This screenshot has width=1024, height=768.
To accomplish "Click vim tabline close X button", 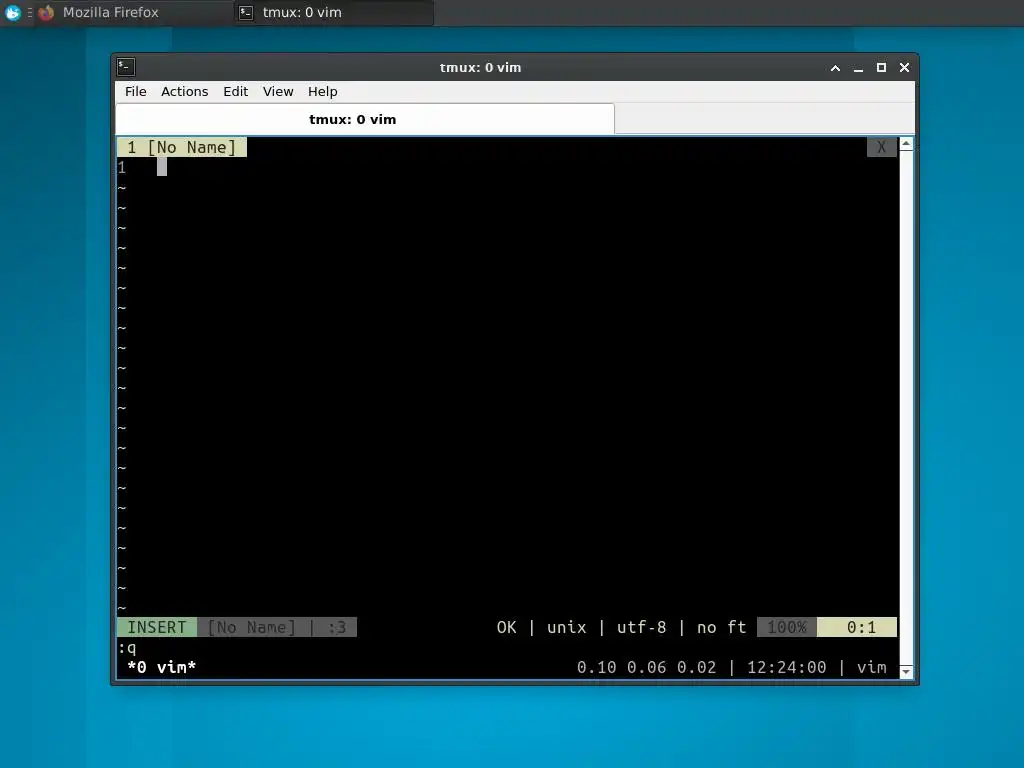I will click(x=881, y=147).
